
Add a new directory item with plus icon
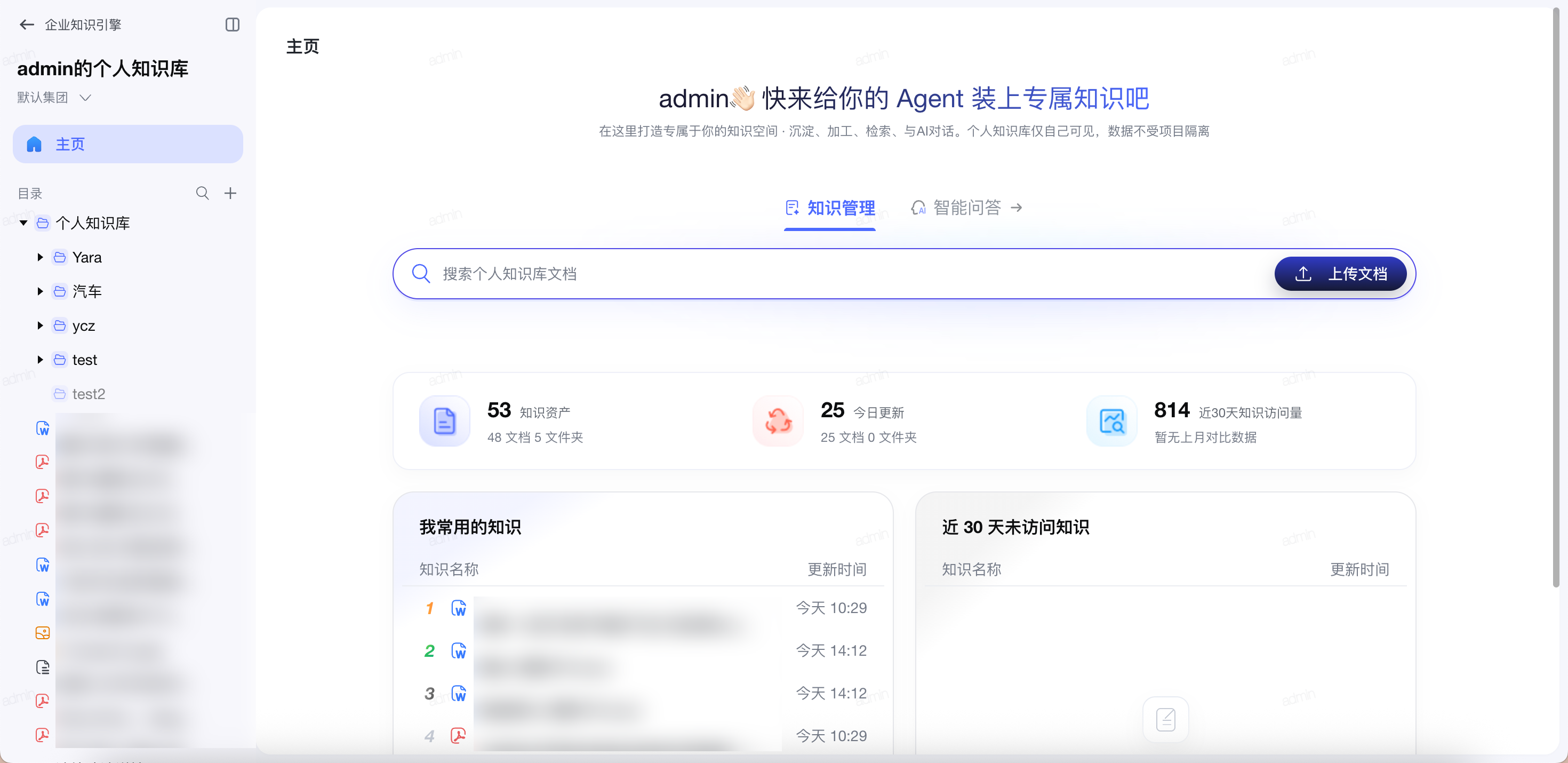(230, 194)
